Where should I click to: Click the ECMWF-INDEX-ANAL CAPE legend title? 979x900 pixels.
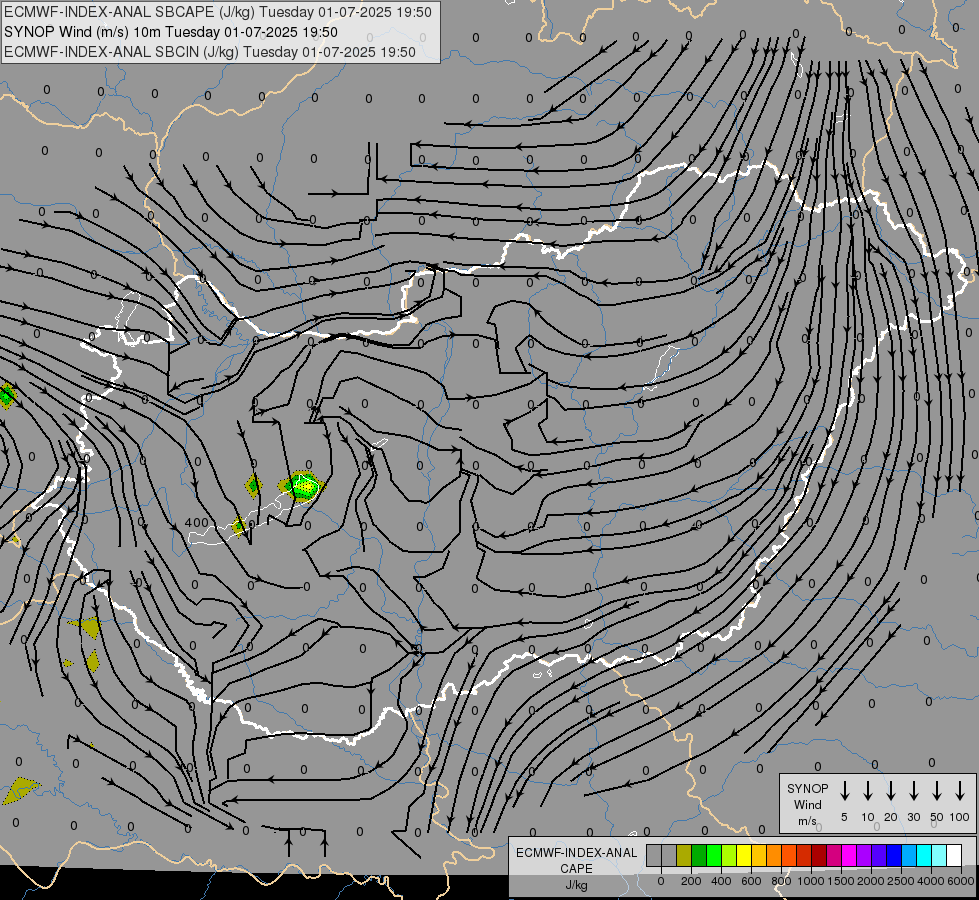(576, 860)
